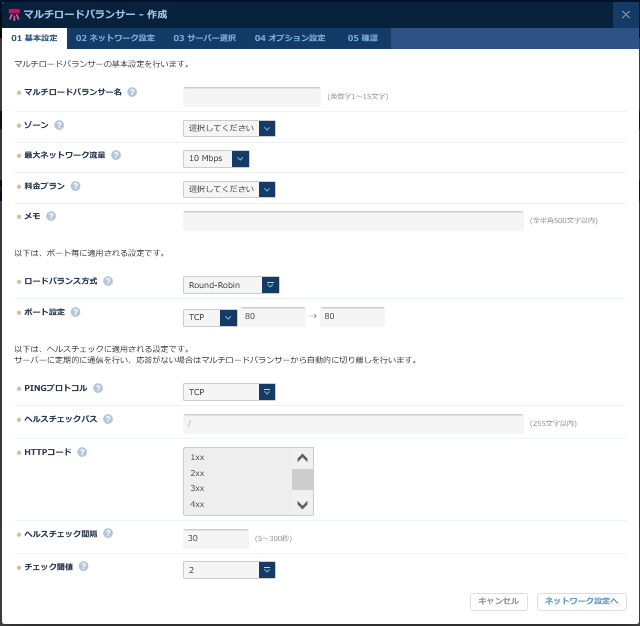Focus the destination port field after arrow
Viewport: 640px width, 626px height.
tap(352, 317)
